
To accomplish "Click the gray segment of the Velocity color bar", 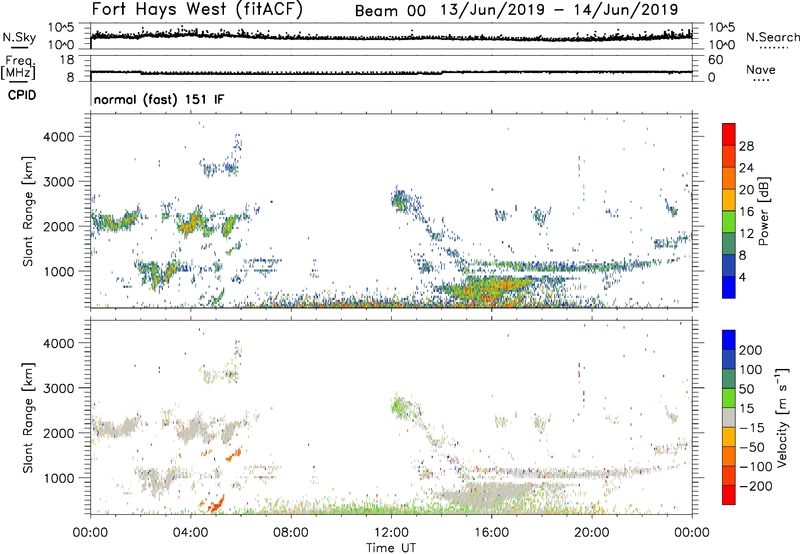I will click(x=729, y=417).
